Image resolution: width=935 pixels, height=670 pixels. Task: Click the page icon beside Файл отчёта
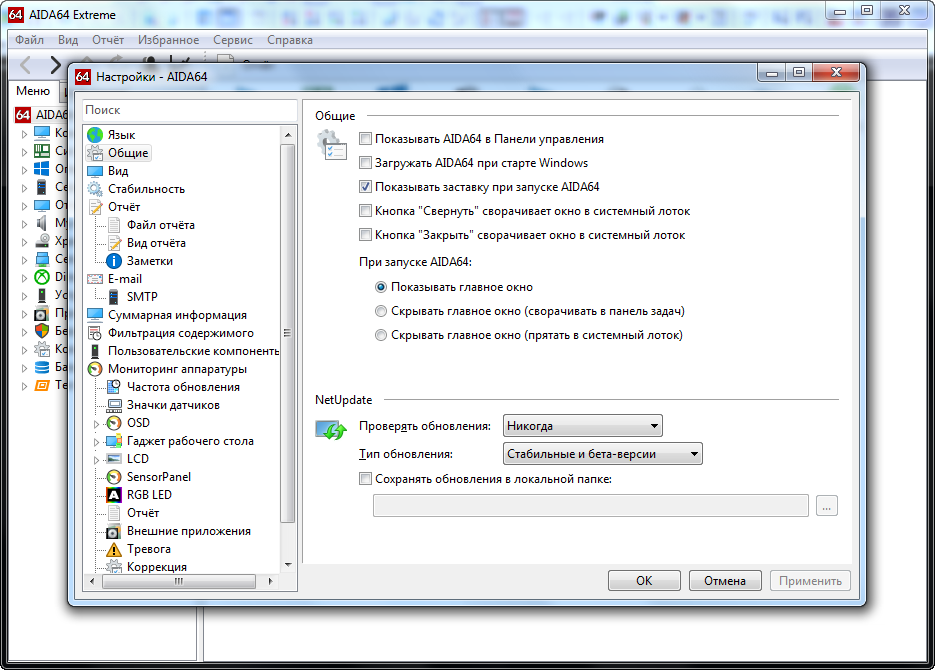pyautogui.click(x=114, y=225)
